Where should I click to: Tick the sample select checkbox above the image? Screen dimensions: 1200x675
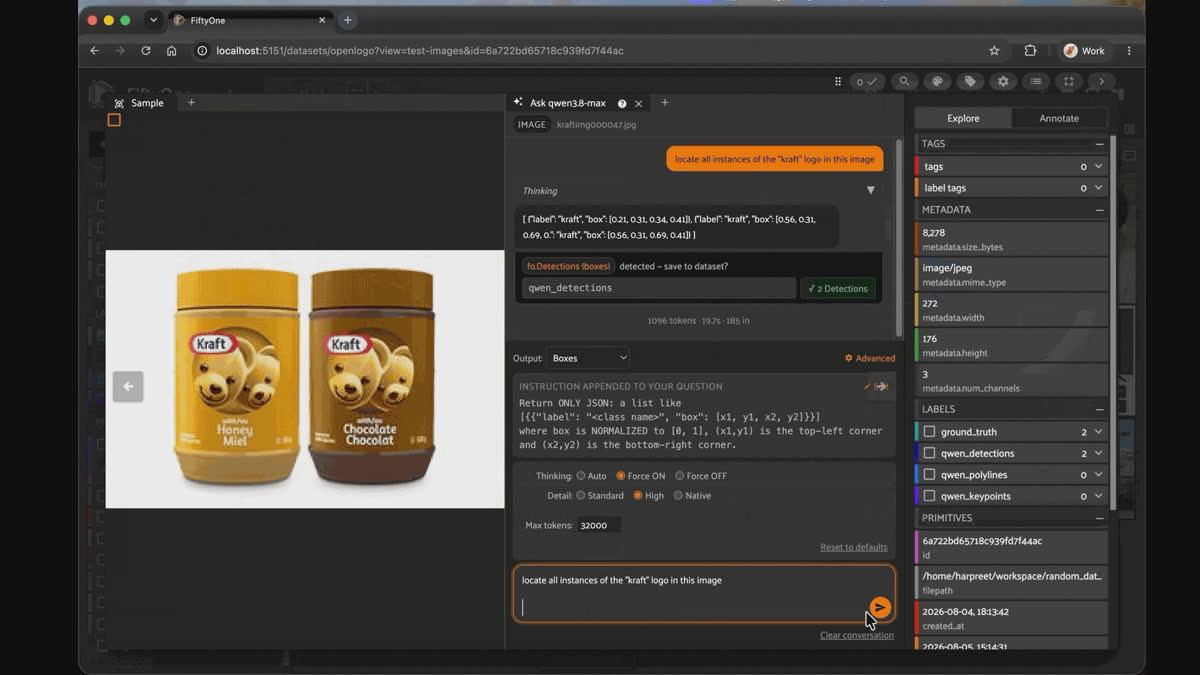pyautogui.click(x=114, y=120)
